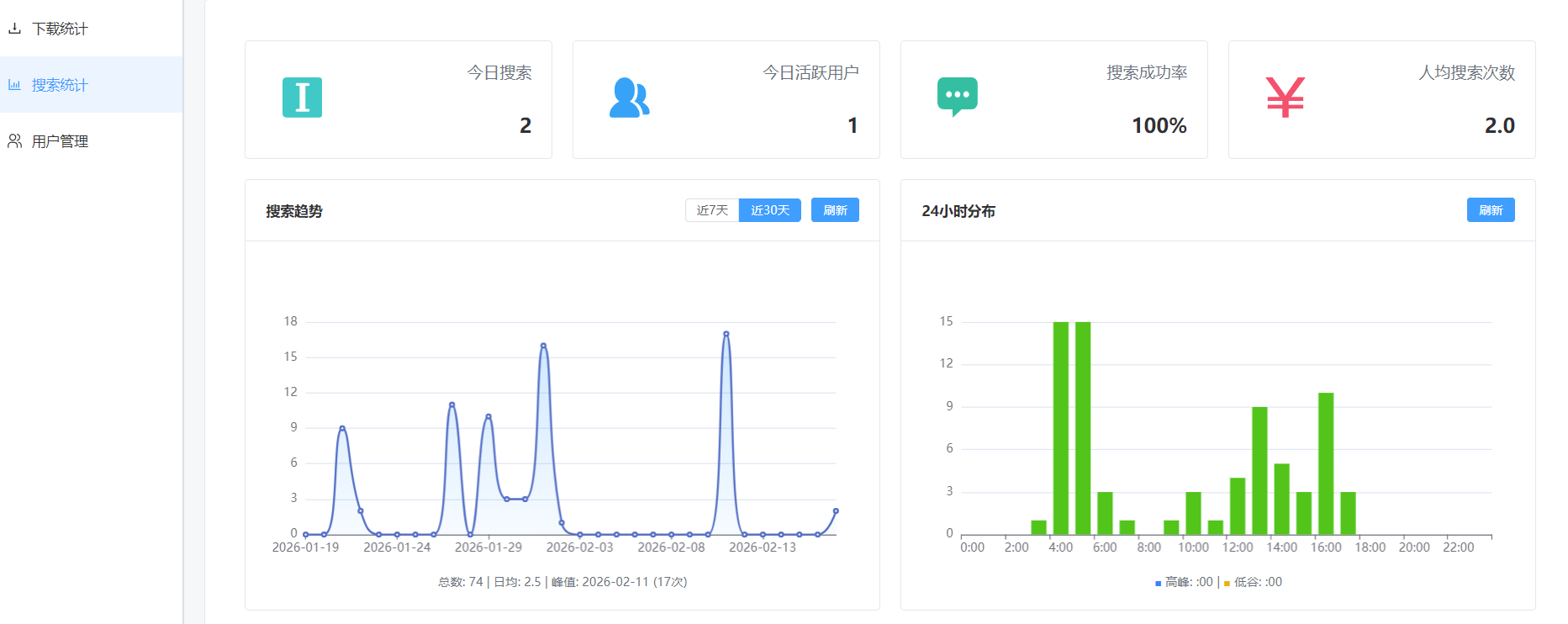Click the green chat bubble success-rate icon
This screenshot has width=1568, height=624.
pos(957,96)
